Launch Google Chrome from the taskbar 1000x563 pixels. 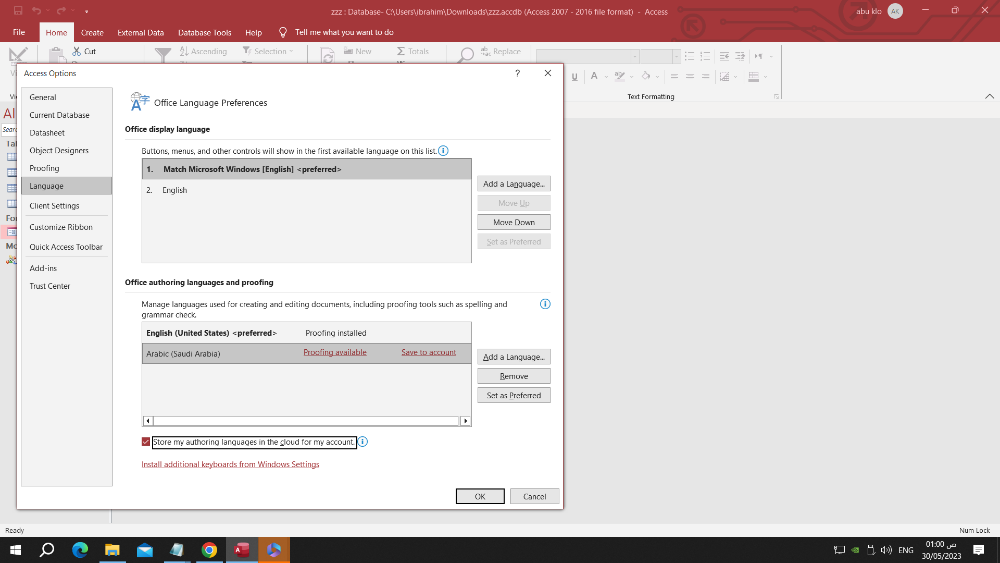click(x=209, y=550)
